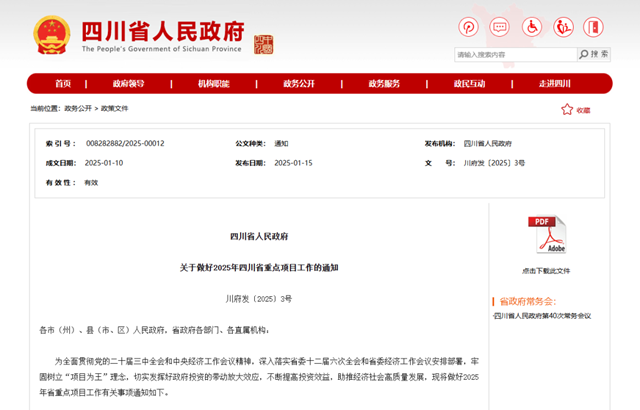The width and height of the screenshot is (640, 410).
Task: Select the 有效性 value 有效
Action: coord(91,183)
